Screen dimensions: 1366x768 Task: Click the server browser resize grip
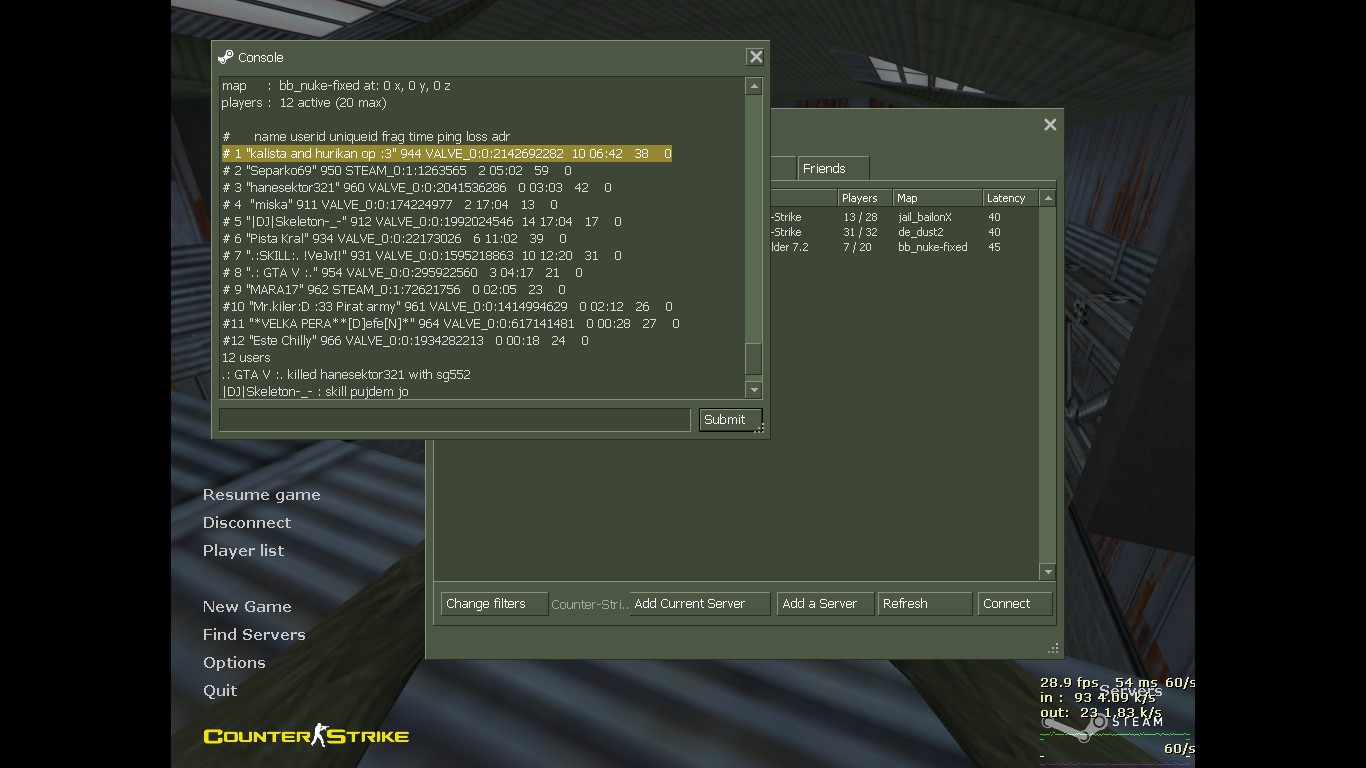(x=1052, y=649)
